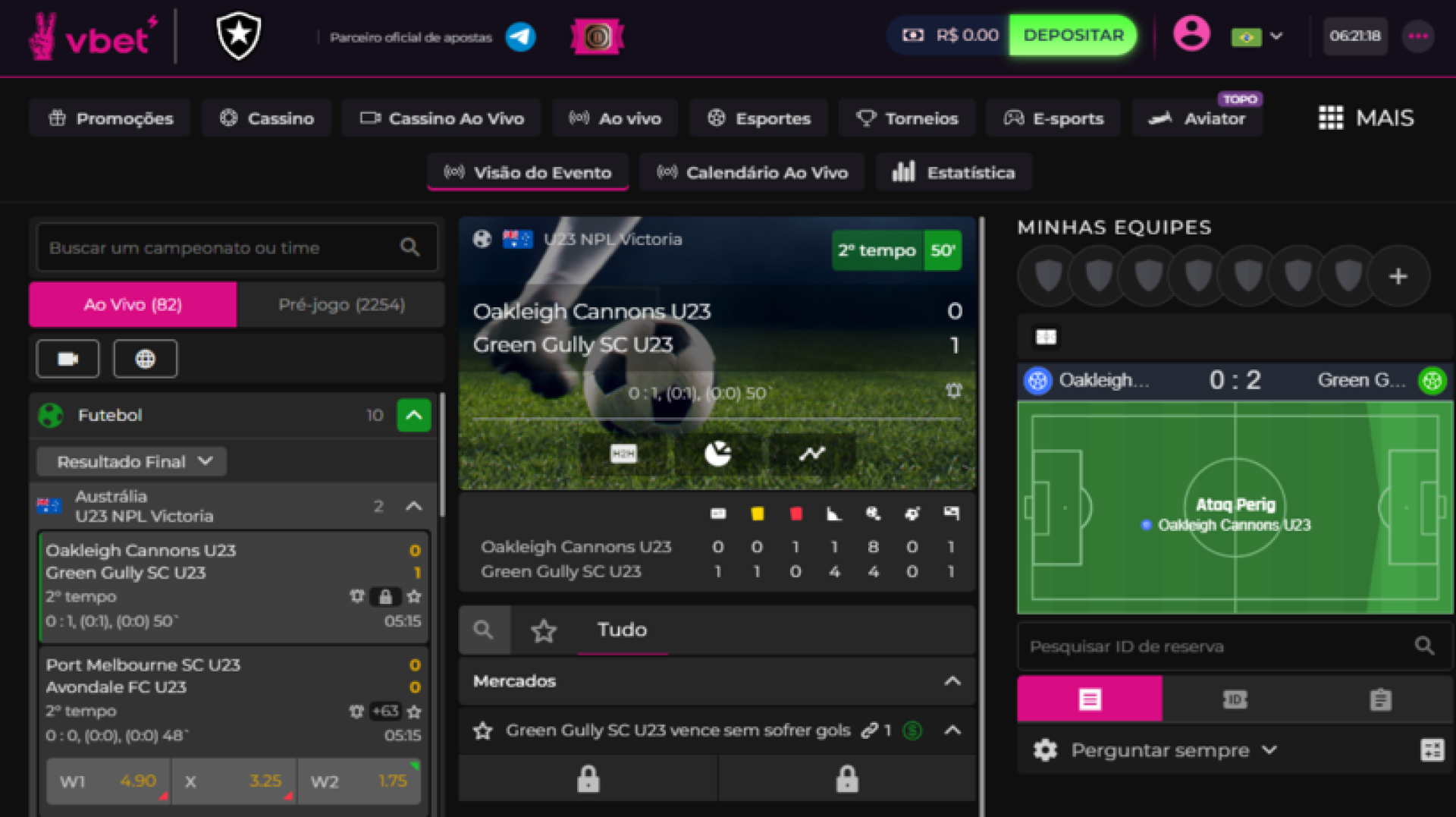Image resolution: width=1456 pixels, height=817 pixels.
Task: Collapse the Futebol sport section
Action: coord(414,415)
